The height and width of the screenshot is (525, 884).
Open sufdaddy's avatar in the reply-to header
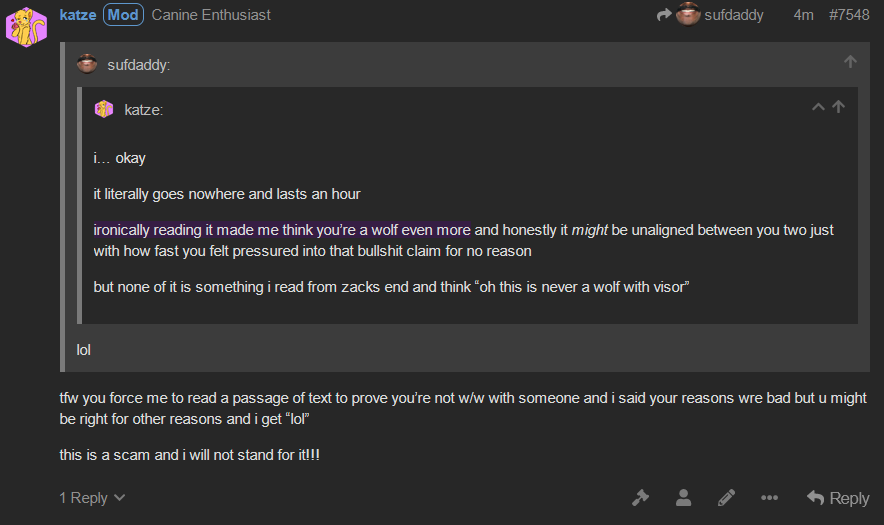(x=688, y=14)
